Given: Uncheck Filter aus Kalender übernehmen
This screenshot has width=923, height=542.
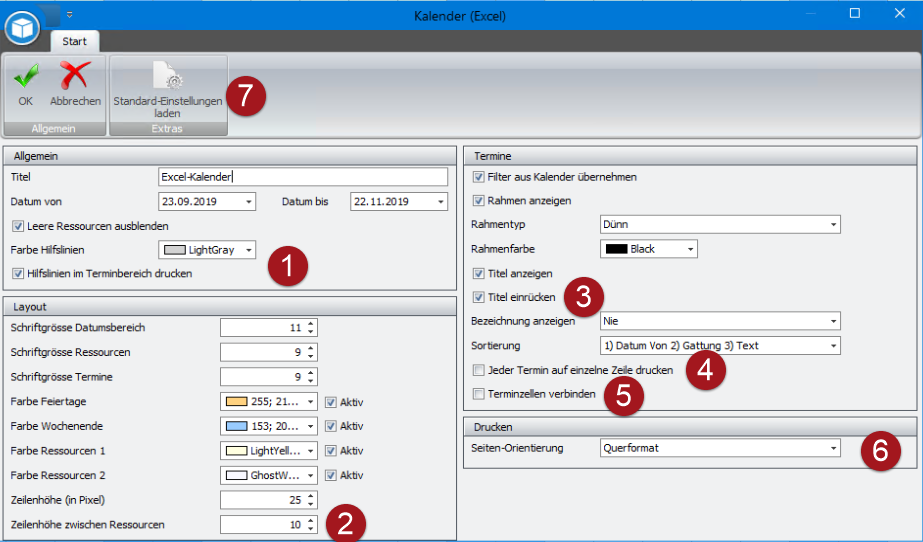Looking at the screenshot, I should (x=479, y=177).
